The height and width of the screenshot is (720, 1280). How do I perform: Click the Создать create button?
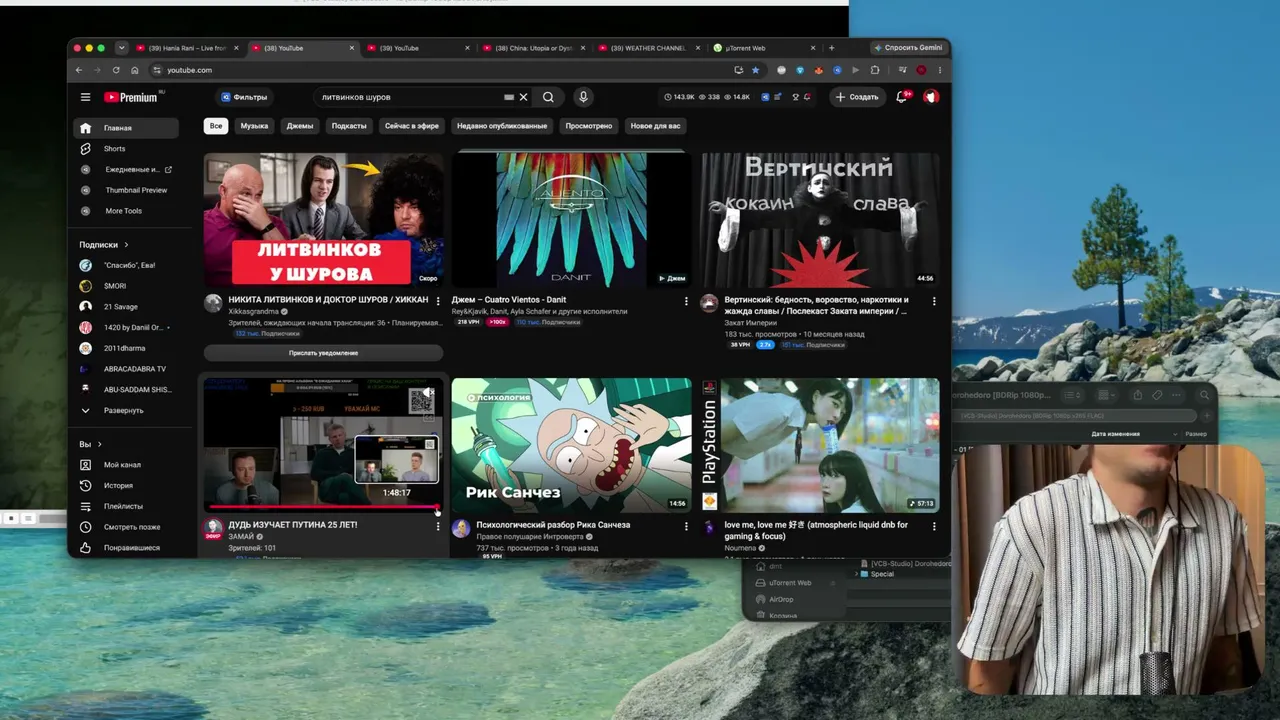[x=857, y=97]
